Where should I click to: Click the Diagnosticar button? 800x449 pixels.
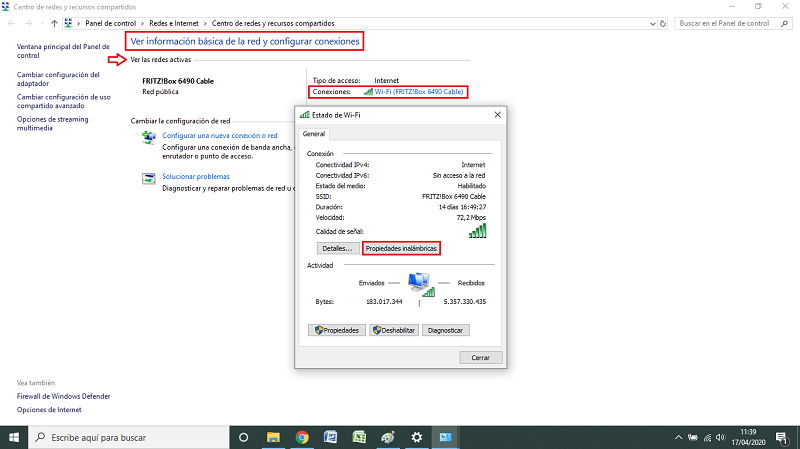pyautogui.click(x=445, y=331)
